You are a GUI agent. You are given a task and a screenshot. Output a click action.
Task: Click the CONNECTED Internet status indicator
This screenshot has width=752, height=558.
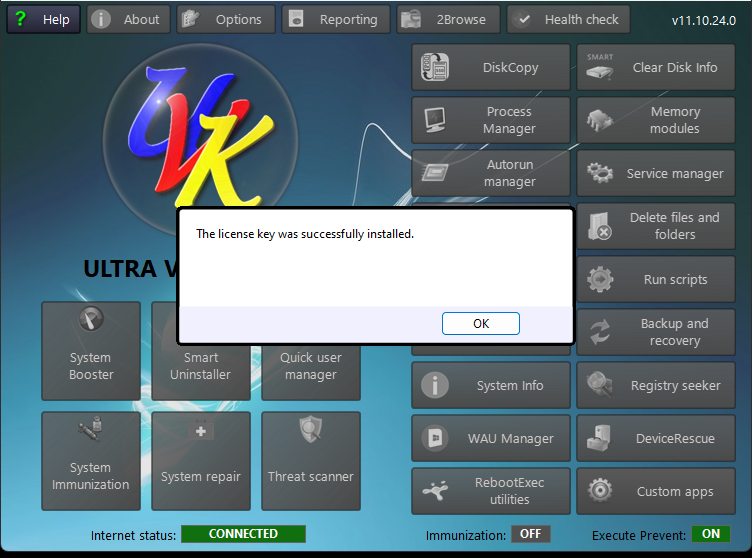point(243,534)
